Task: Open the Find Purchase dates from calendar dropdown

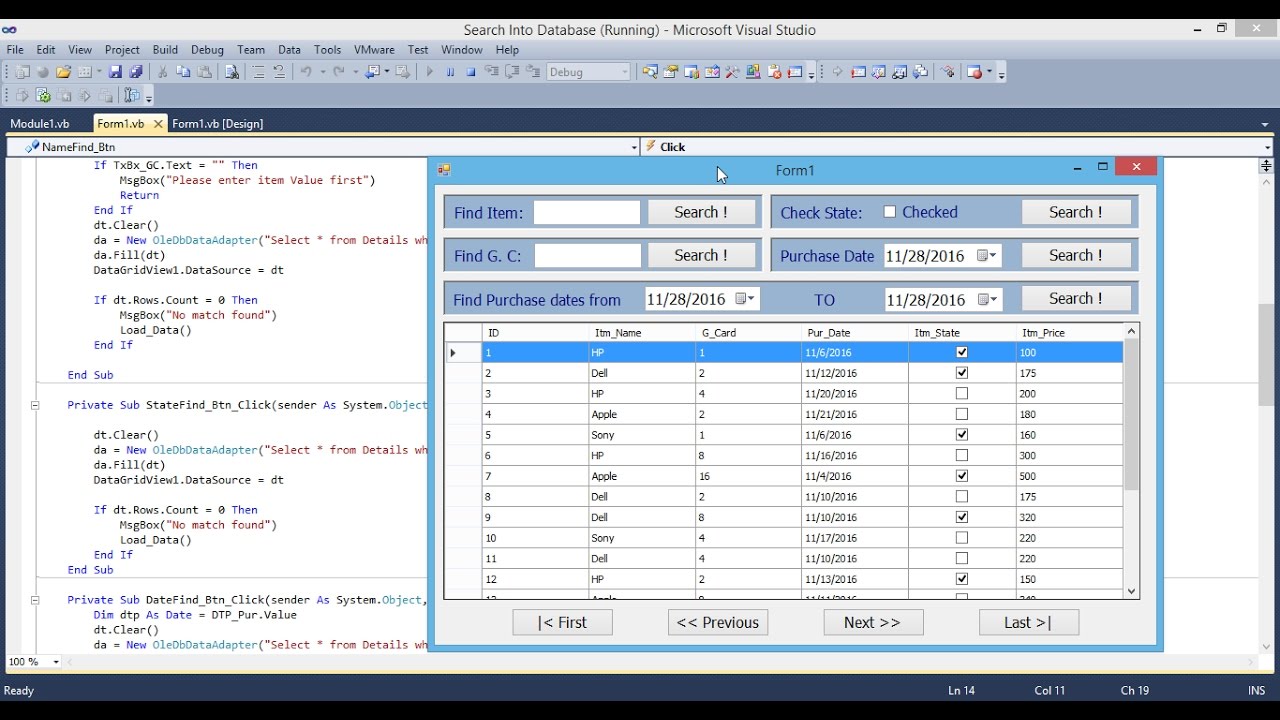Action: click(746, 299)
